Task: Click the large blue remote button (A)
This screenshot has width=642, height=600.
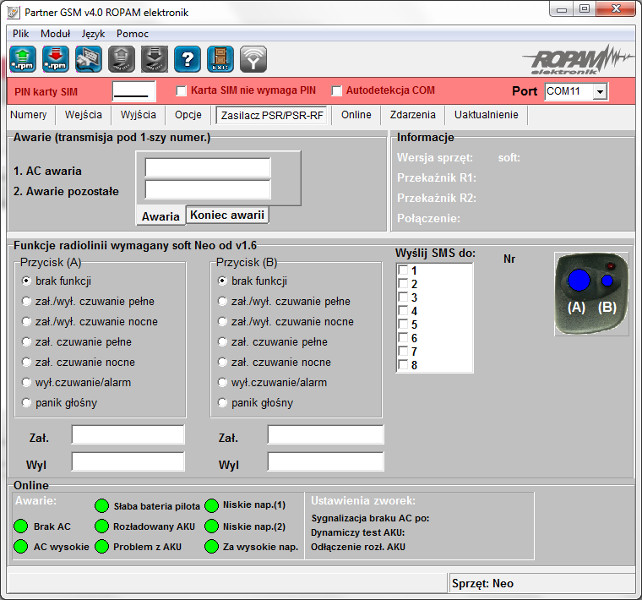Action: [x=578, y=282]
